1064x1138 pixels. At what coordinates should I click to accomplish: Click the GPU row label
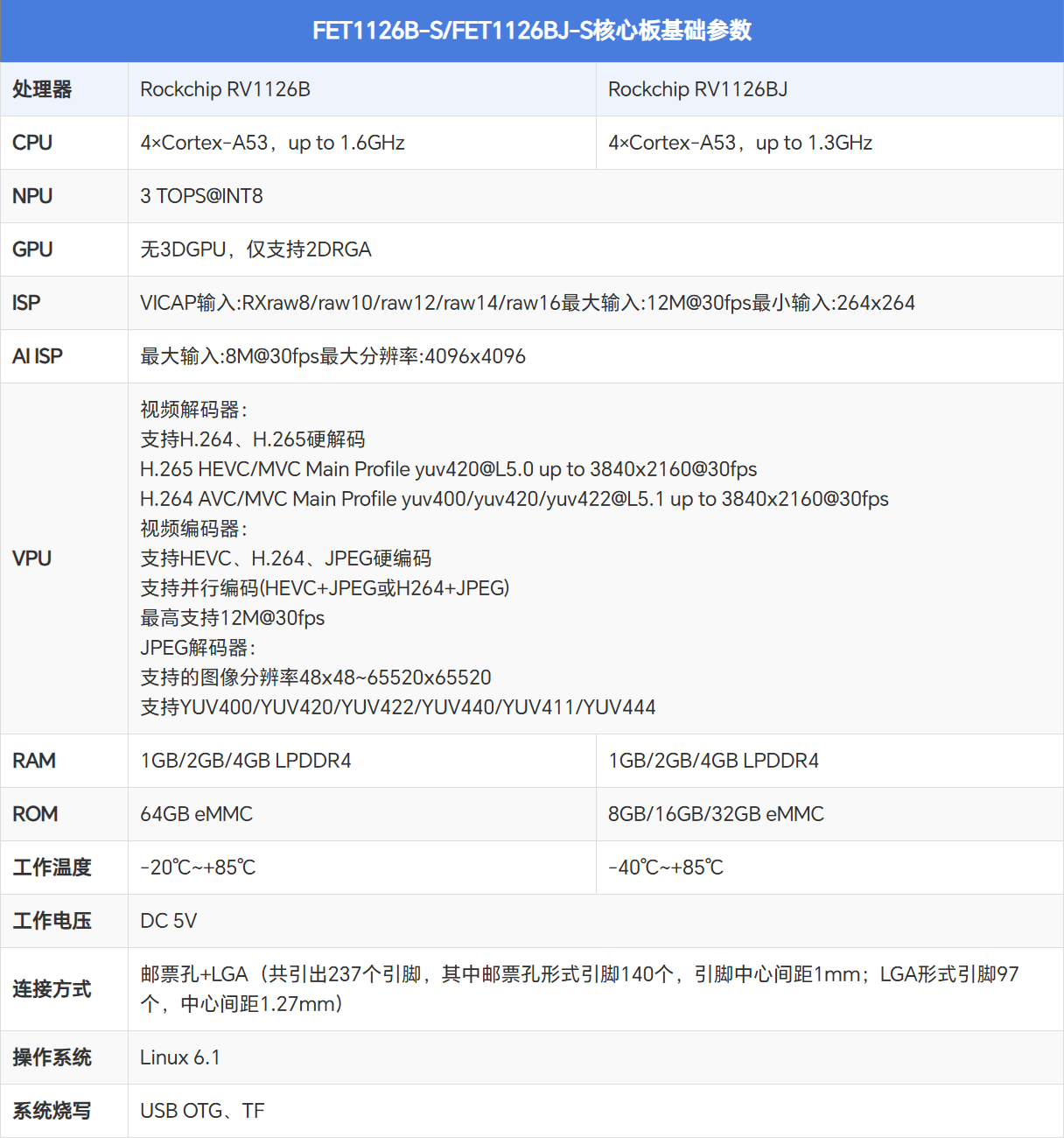[32, 249]
